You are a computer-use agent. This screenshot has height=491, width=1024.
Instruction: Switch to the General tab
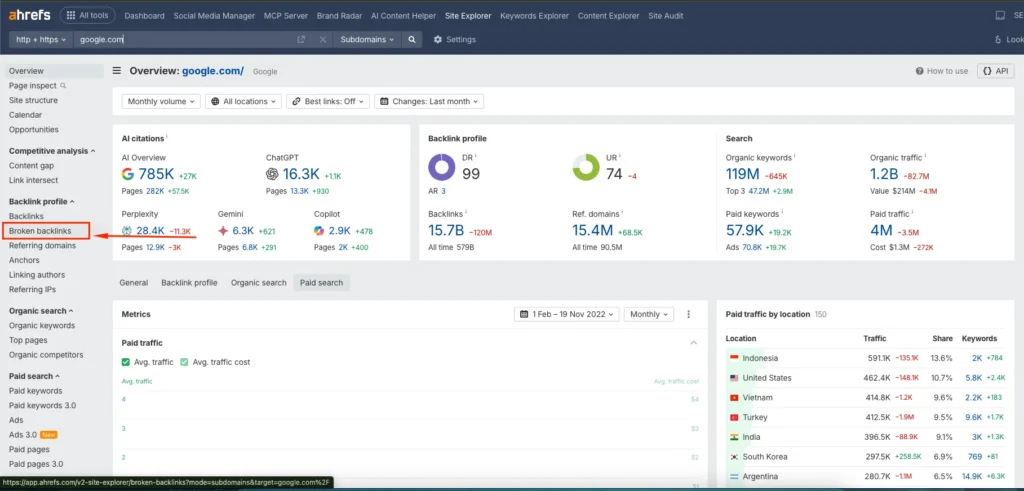click(134, 283)
